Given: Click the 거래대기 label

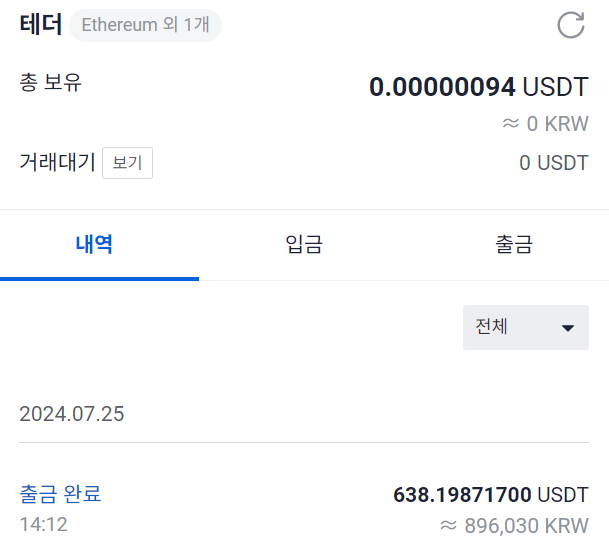Looking at the screenshot, I should [57, 162].
